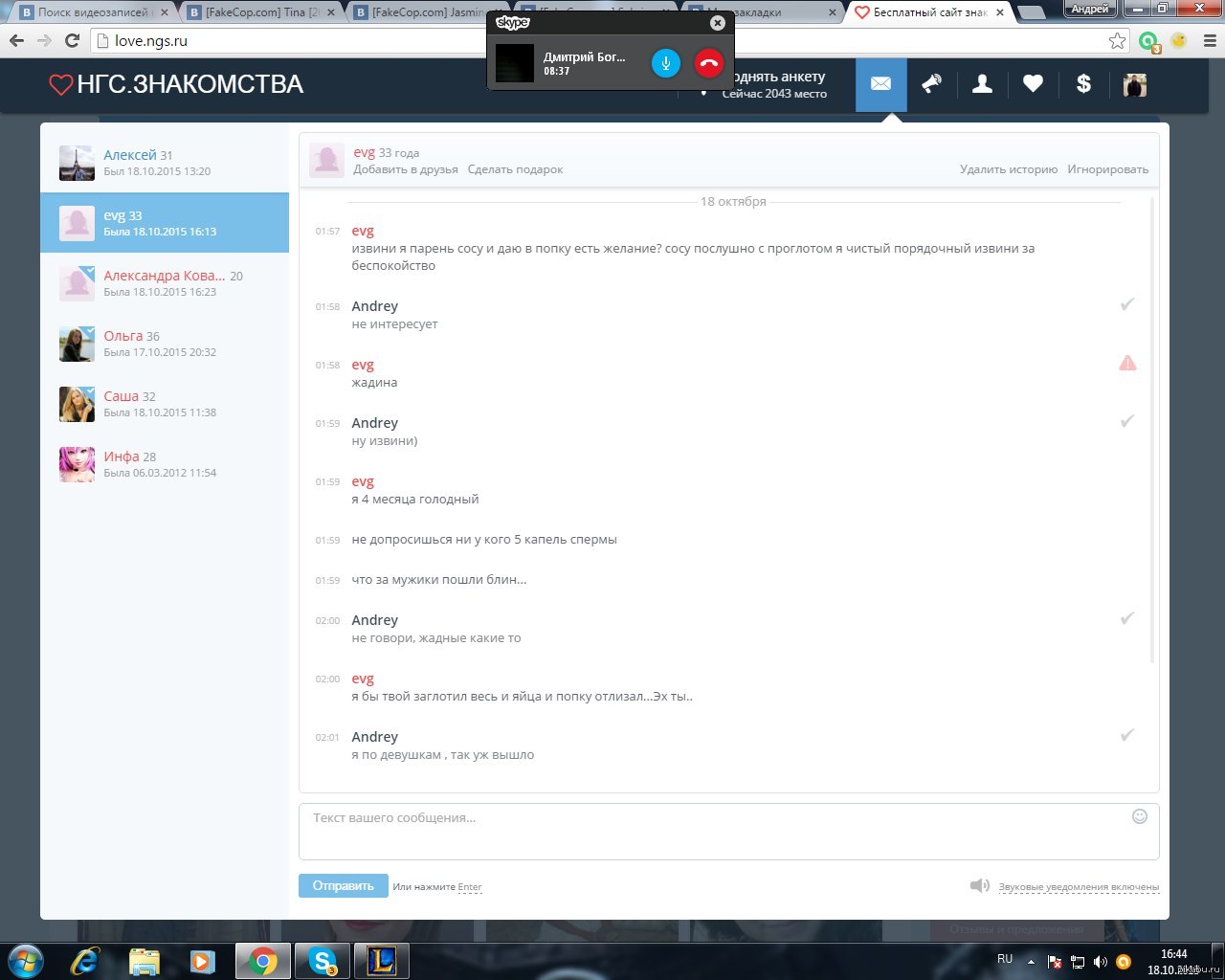Viewport: 1225px width, 980px height.
Task: Open conversation with Алексей 31
Action: tap(165, 163)
